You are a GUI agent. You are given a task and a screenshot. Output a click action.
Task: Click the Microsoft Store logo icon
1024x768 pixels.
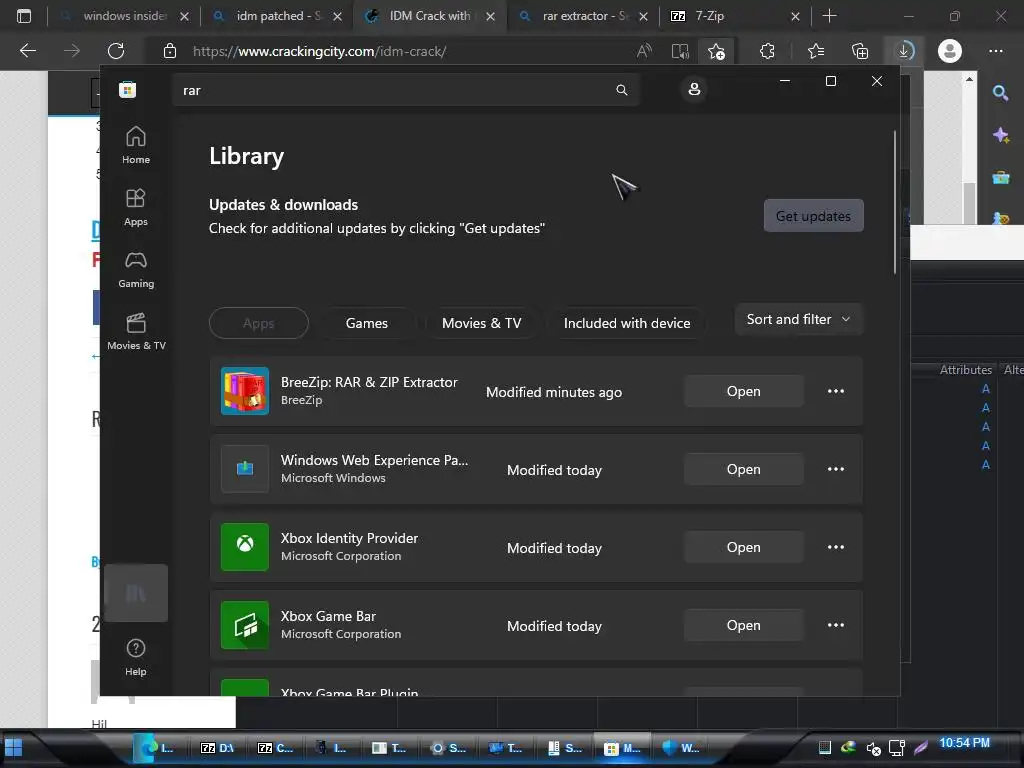127,90
